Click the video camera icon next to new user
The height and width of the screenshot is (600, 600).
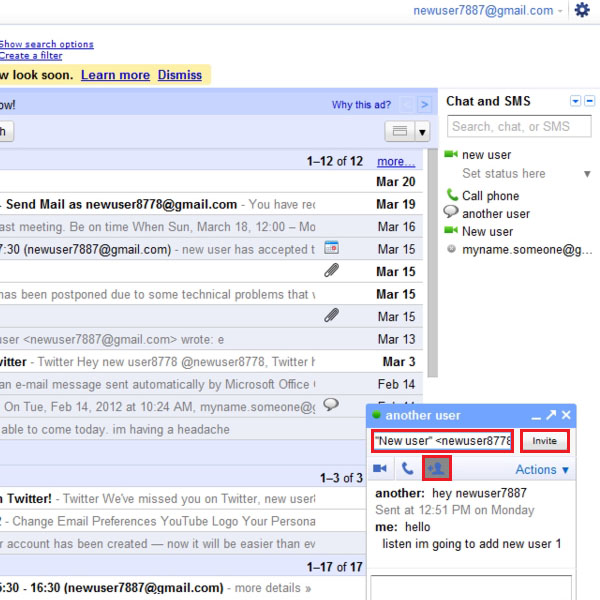point(451,154)
